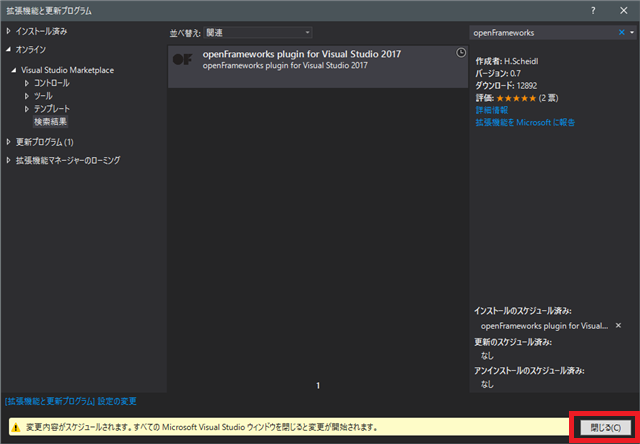Expand the テンプレート category
Screen dimensions: 640x444
pos(27,109)
